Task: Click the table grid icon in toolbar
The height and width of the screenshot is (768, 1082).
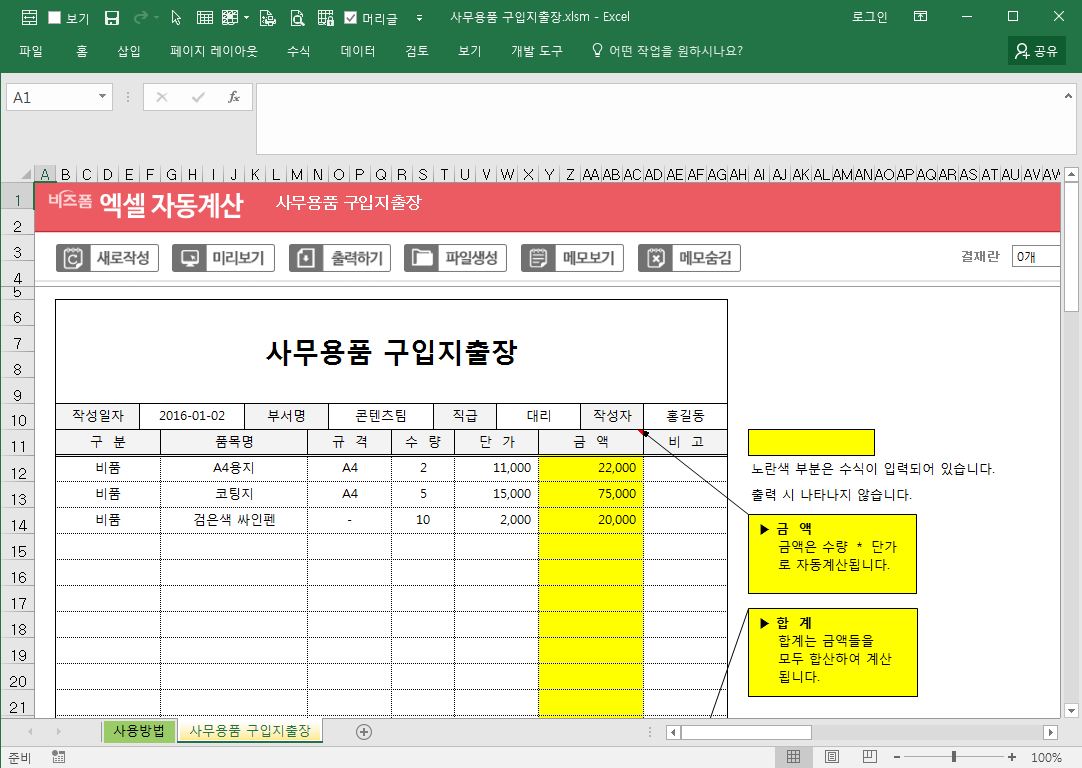Action: 205,18
